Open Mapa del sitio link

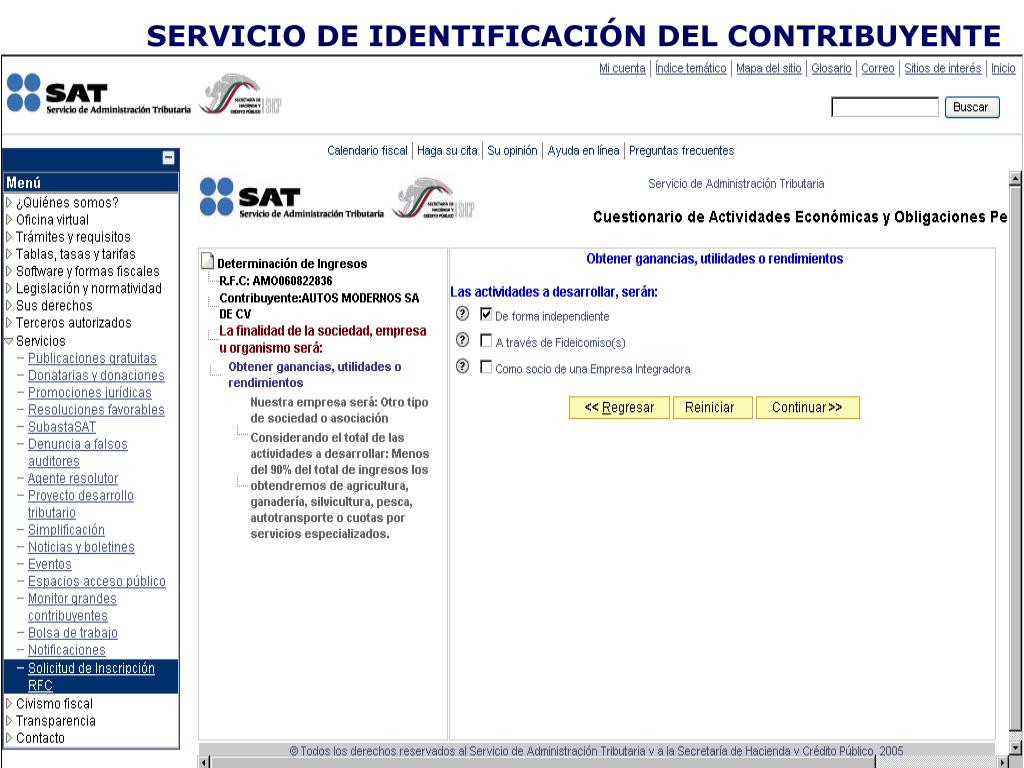point(769,68)
